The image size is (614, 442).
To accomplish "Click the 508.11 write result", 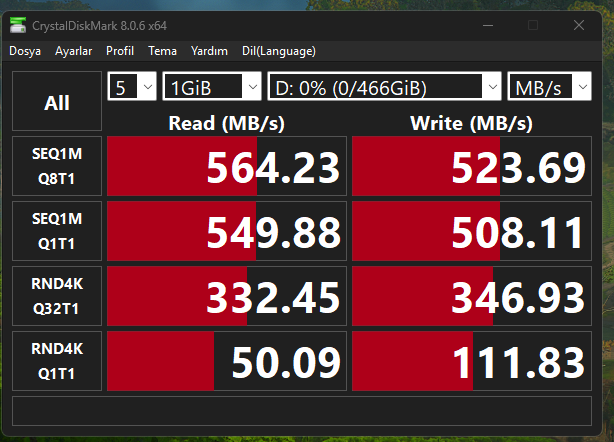I will (x=472, y=231).
